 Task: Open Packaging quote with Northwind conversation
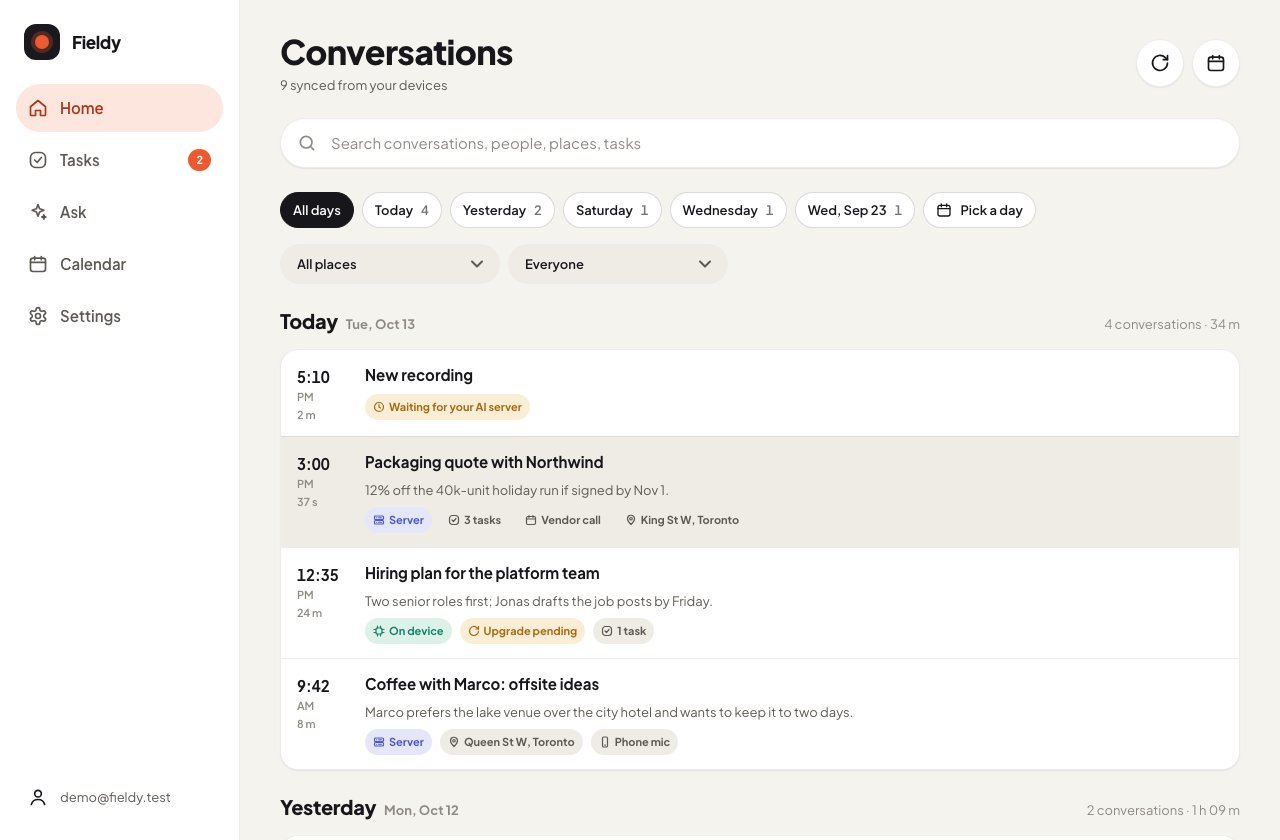(760, 492)
